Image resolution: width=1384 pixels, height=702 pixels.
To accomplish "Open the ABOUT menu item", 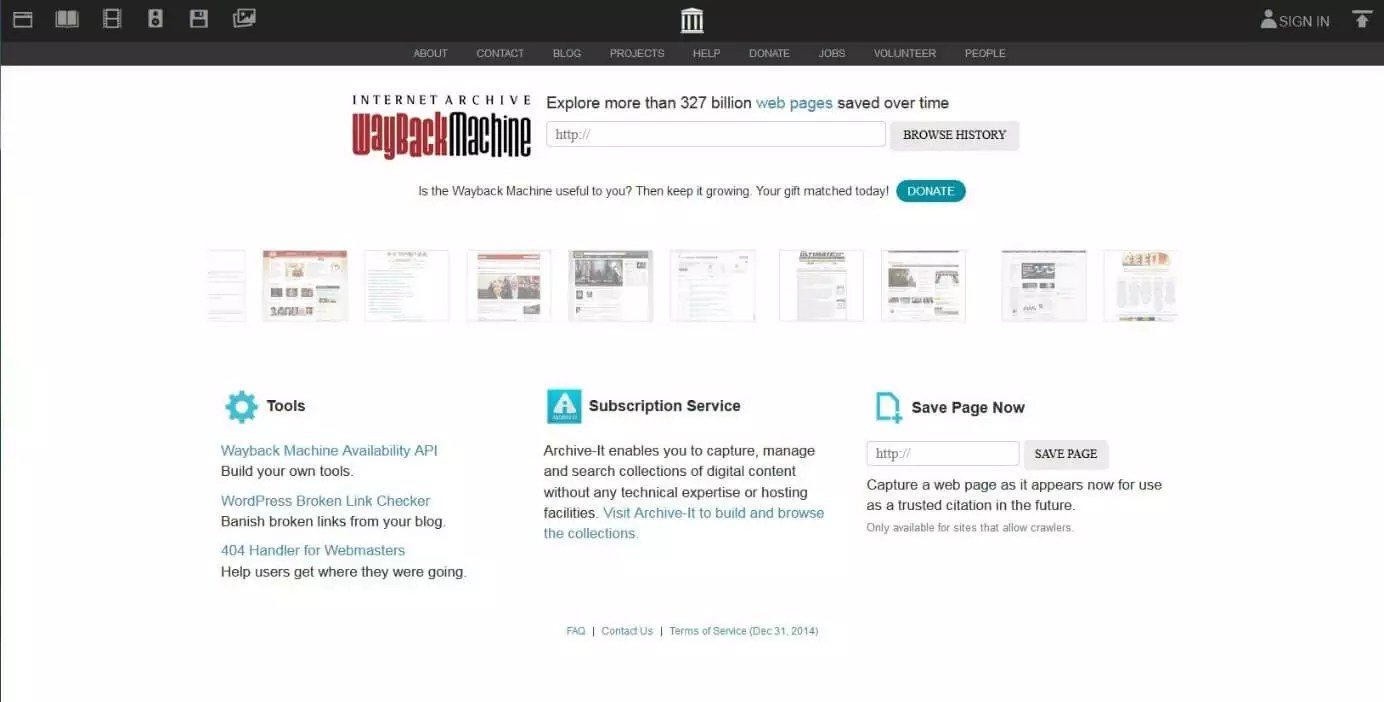I will 430,53.
